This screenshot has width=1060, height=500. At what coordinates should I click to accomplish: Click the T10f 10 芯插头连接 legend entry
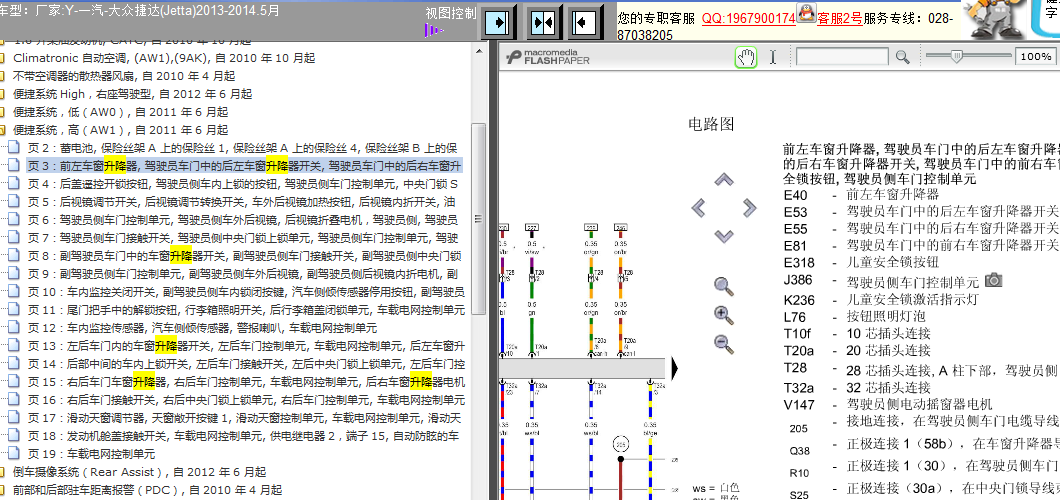(857, 333)
